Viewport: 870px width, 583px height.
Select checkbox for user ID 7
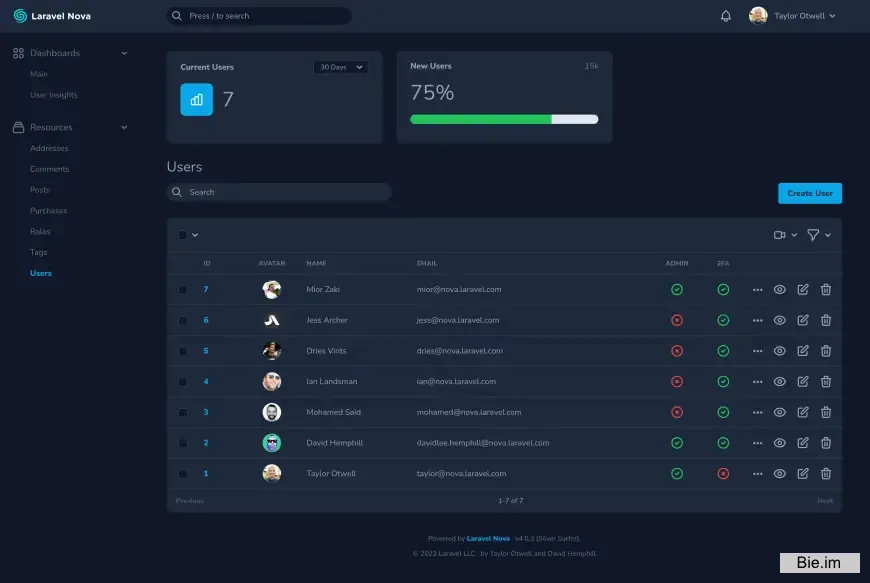183,290
